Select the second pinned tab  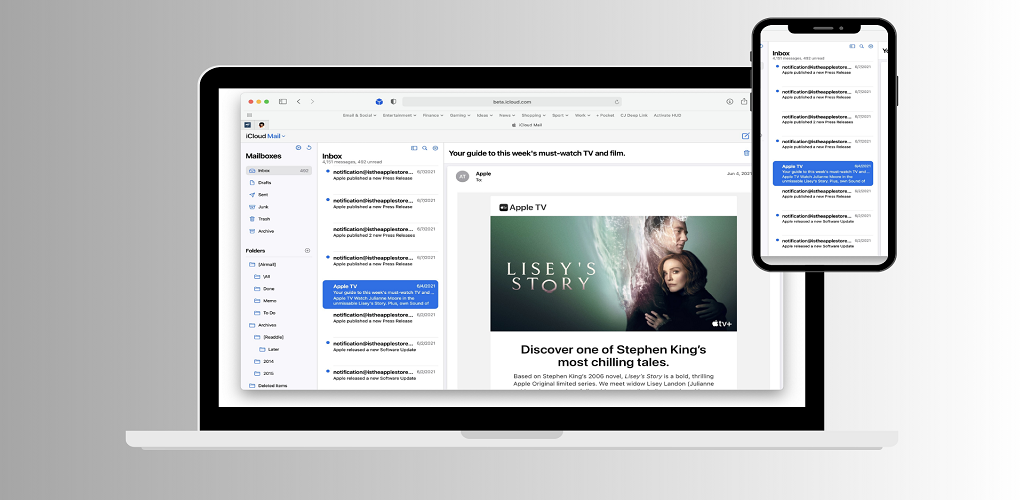(262, 124)
